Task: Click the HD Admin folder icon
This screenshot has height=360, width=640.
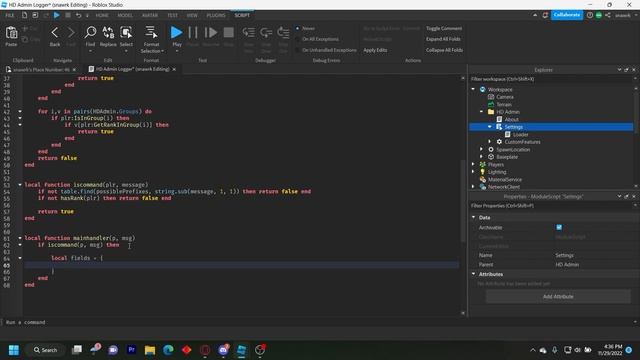Action: [x=491, y=112]
